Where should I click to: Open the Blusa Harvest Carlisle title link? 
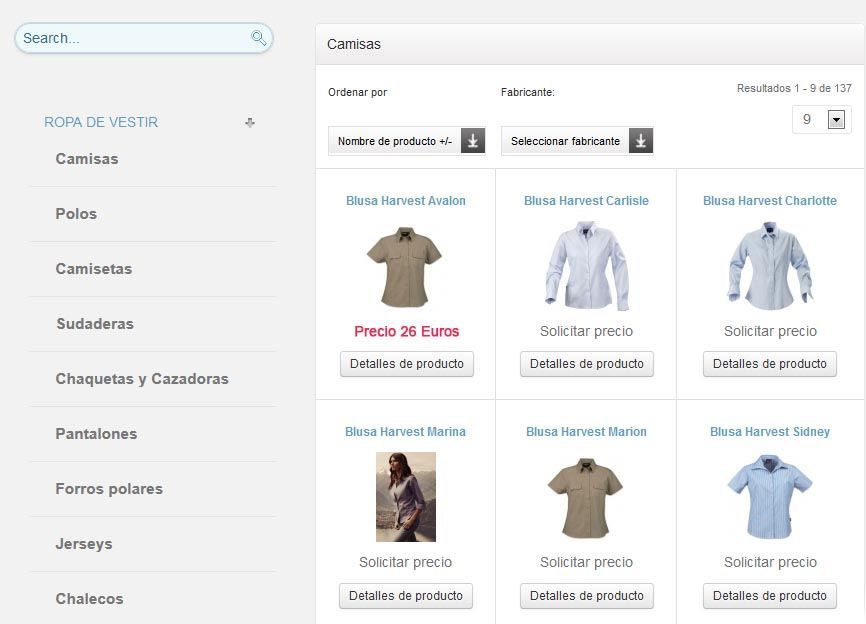click(586, 200)
